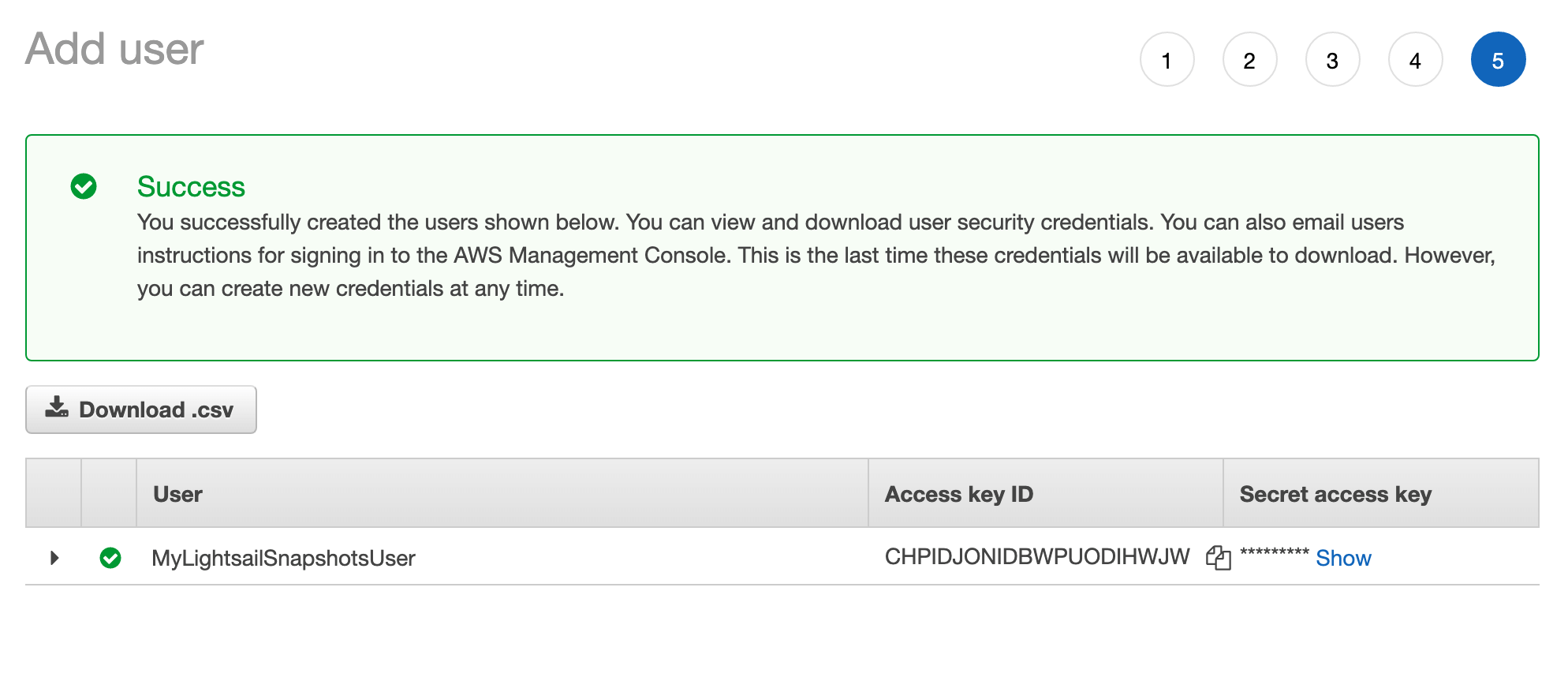Select the Access key ID column header
The image size is (1568, 677).
pos(958,493)
